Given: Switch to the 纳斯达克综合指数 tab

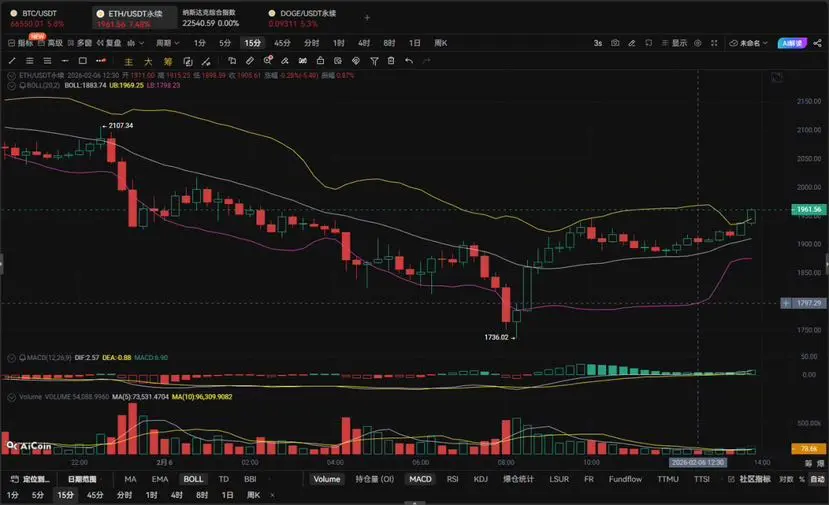Looking at the screenshot, I should [x=210, y=18].
